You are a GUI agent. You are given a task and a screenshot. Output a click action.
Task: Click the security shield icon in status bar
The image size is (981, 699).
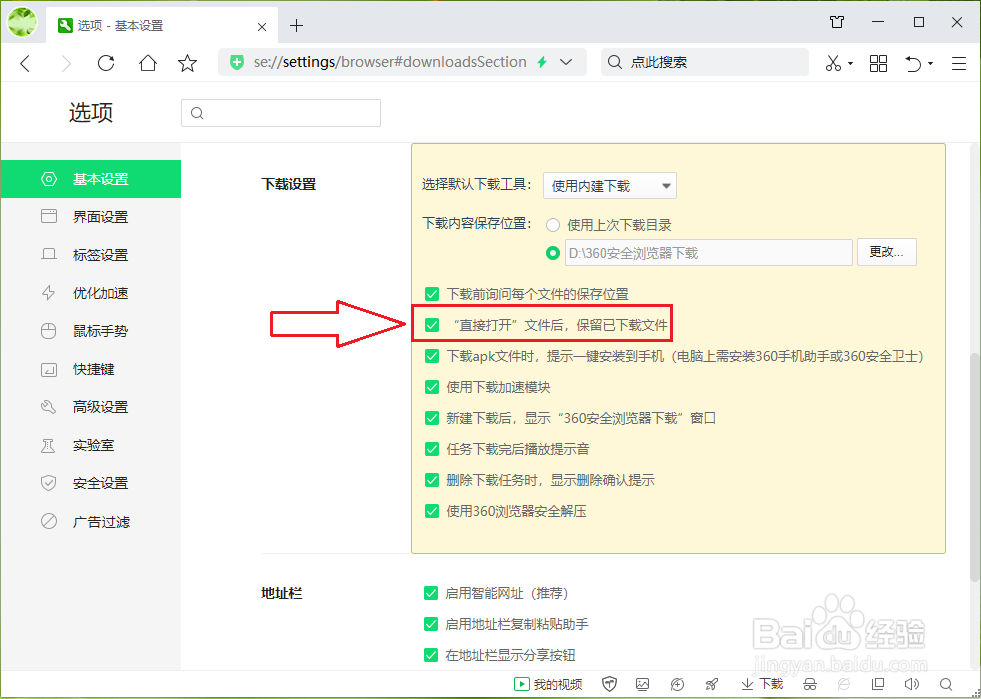pos(609,683)
